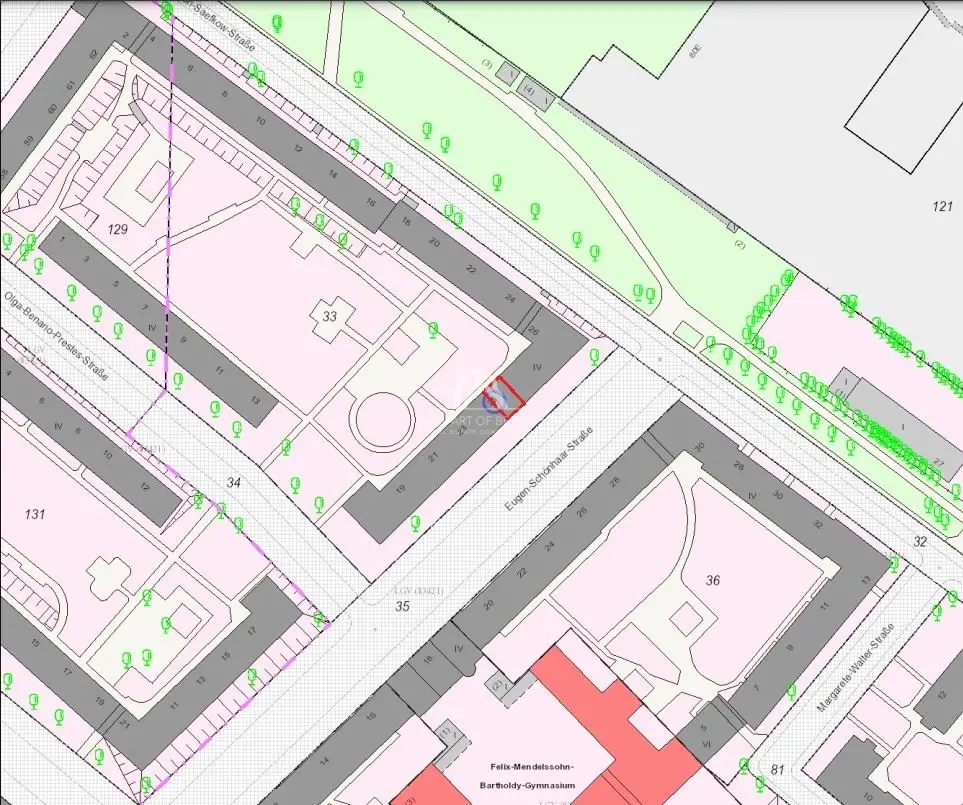963x805 pixels.
Task: Click the red outlined highlighted parcel marker
Action: click(504, 396)
